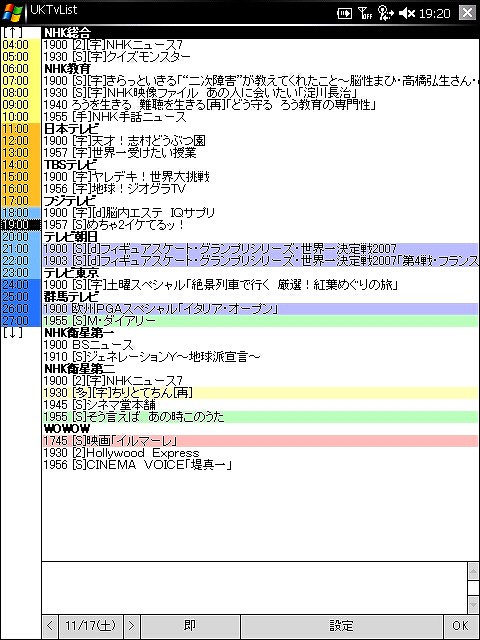Select the 06:00 time slot

21,69
